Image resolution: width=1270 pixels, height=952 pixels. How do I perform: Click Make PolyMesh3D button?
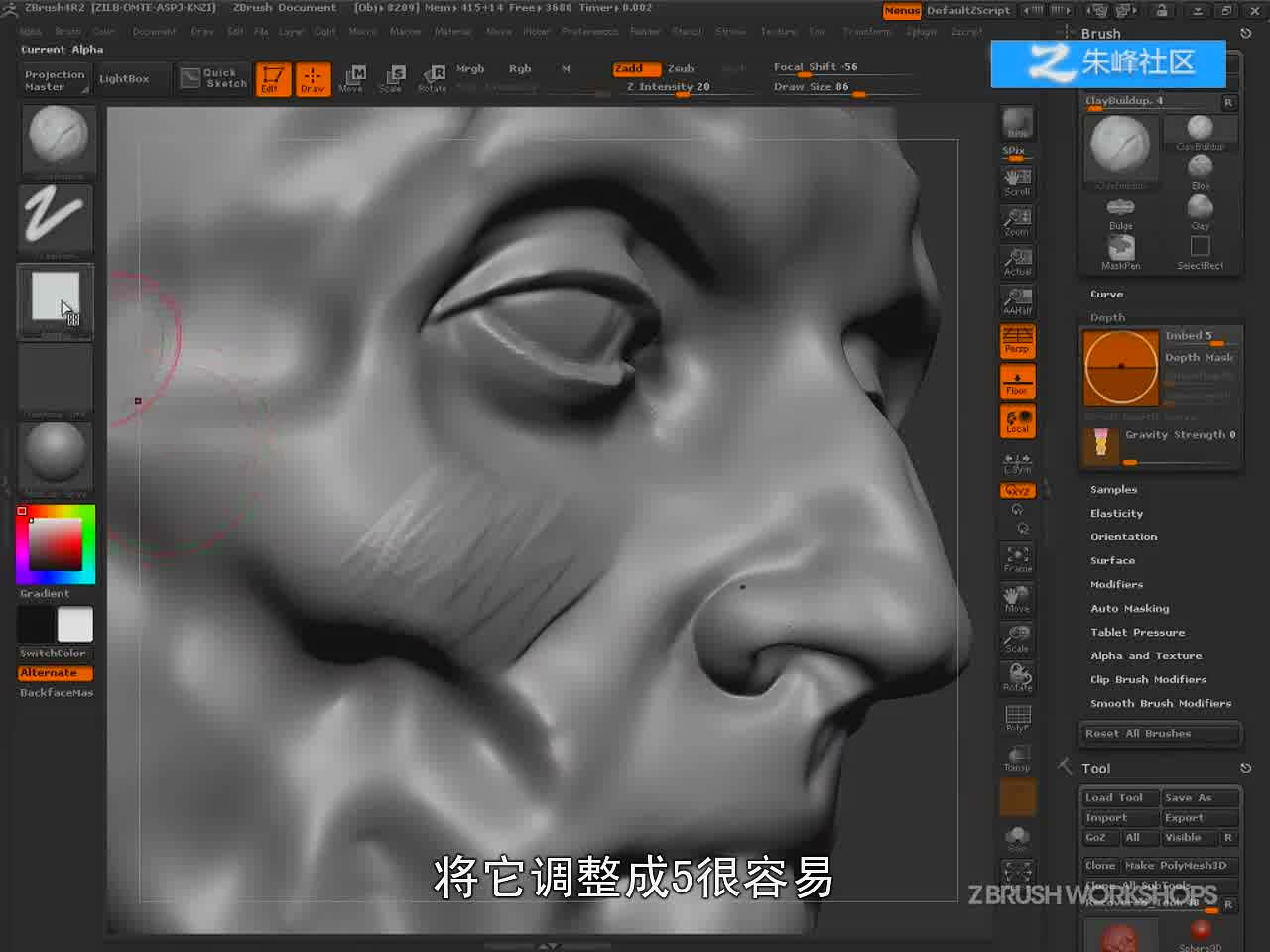tap(1181, 865)
